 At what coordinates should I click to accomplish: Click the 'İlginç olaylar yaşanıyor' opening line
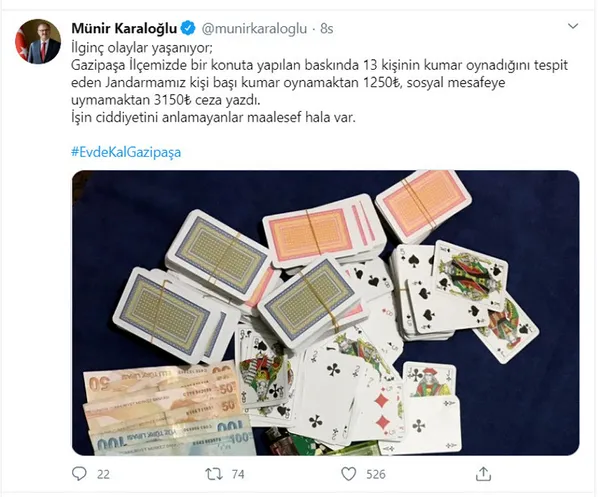142,48
